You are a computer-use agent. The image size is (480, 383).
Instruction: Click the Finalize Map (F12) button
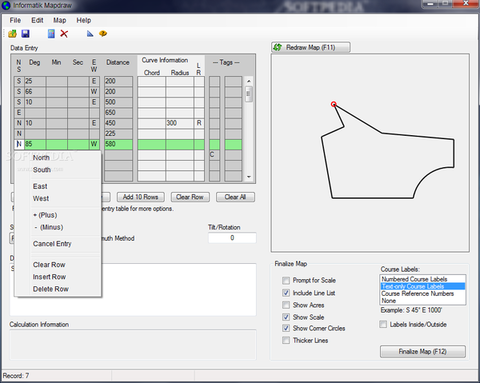click(x=423, y=351)
